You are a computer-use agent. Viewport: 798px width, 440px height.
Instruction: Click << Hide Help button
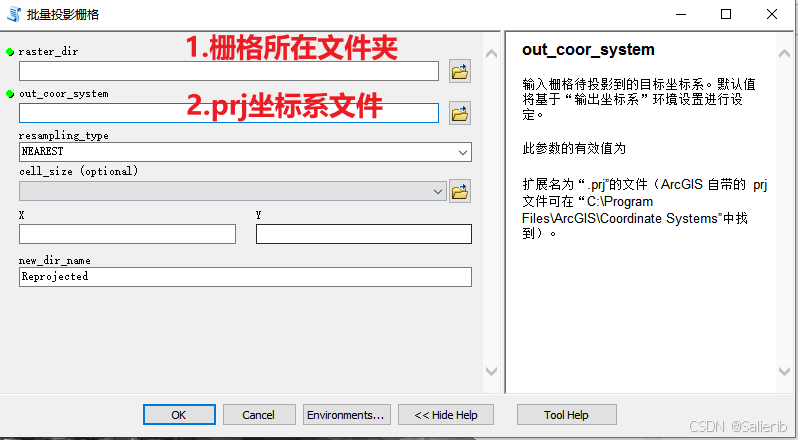pyautogui.click(x=446, y=415)
